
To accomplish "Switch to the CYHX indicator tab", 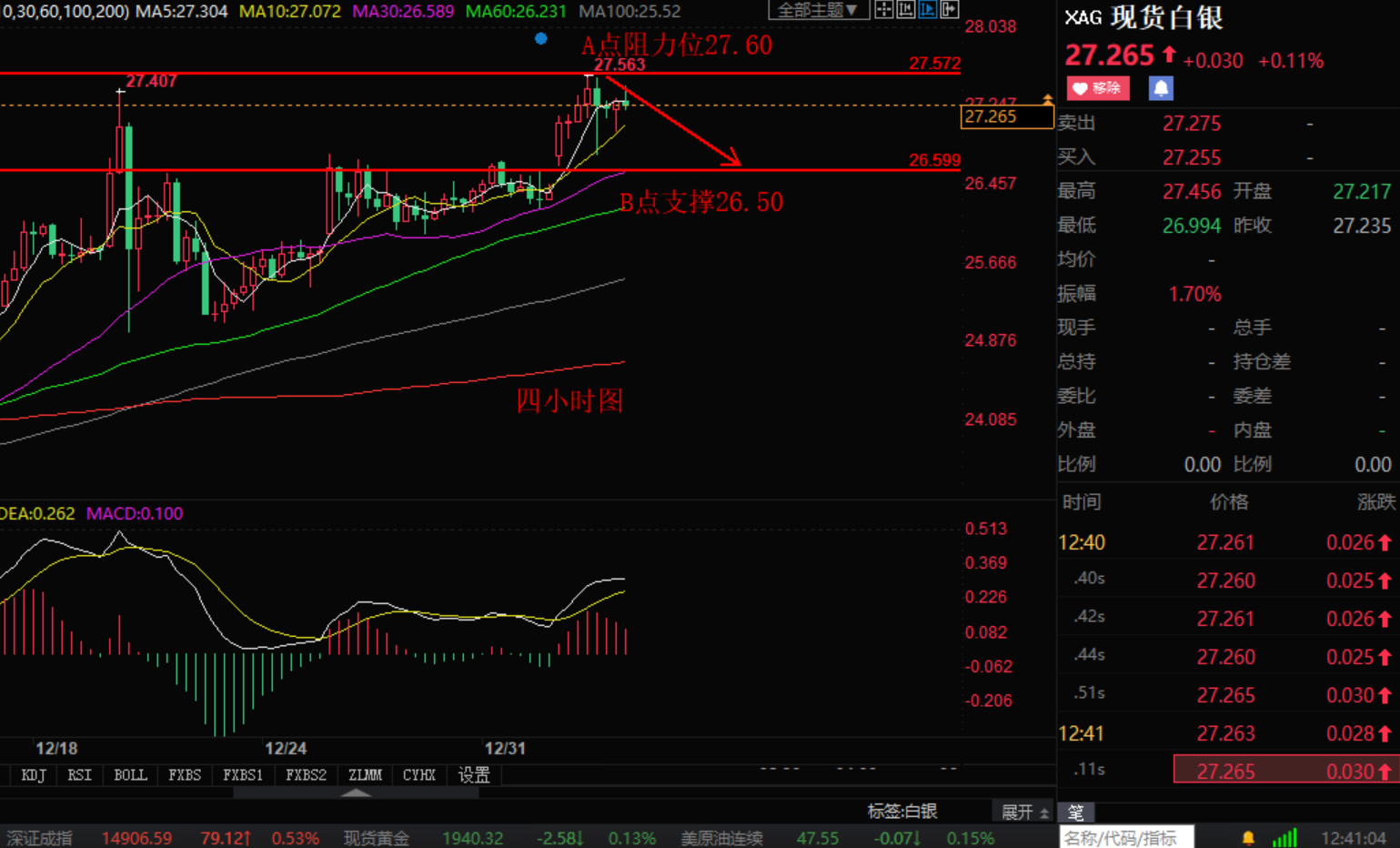I will 419,774.
